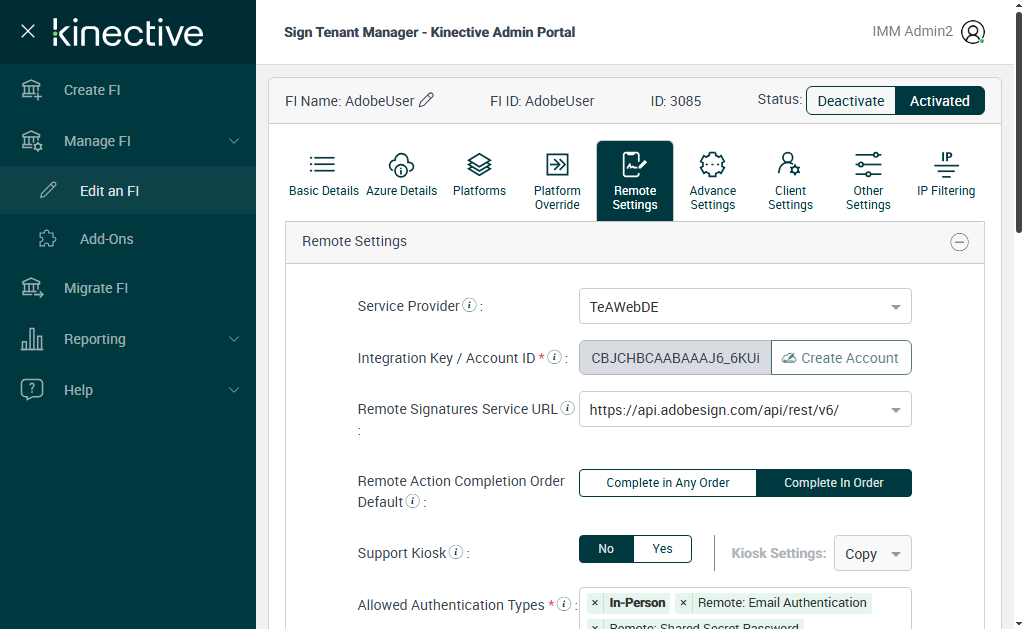Switch to Azure Details tab

coord(401,181)
